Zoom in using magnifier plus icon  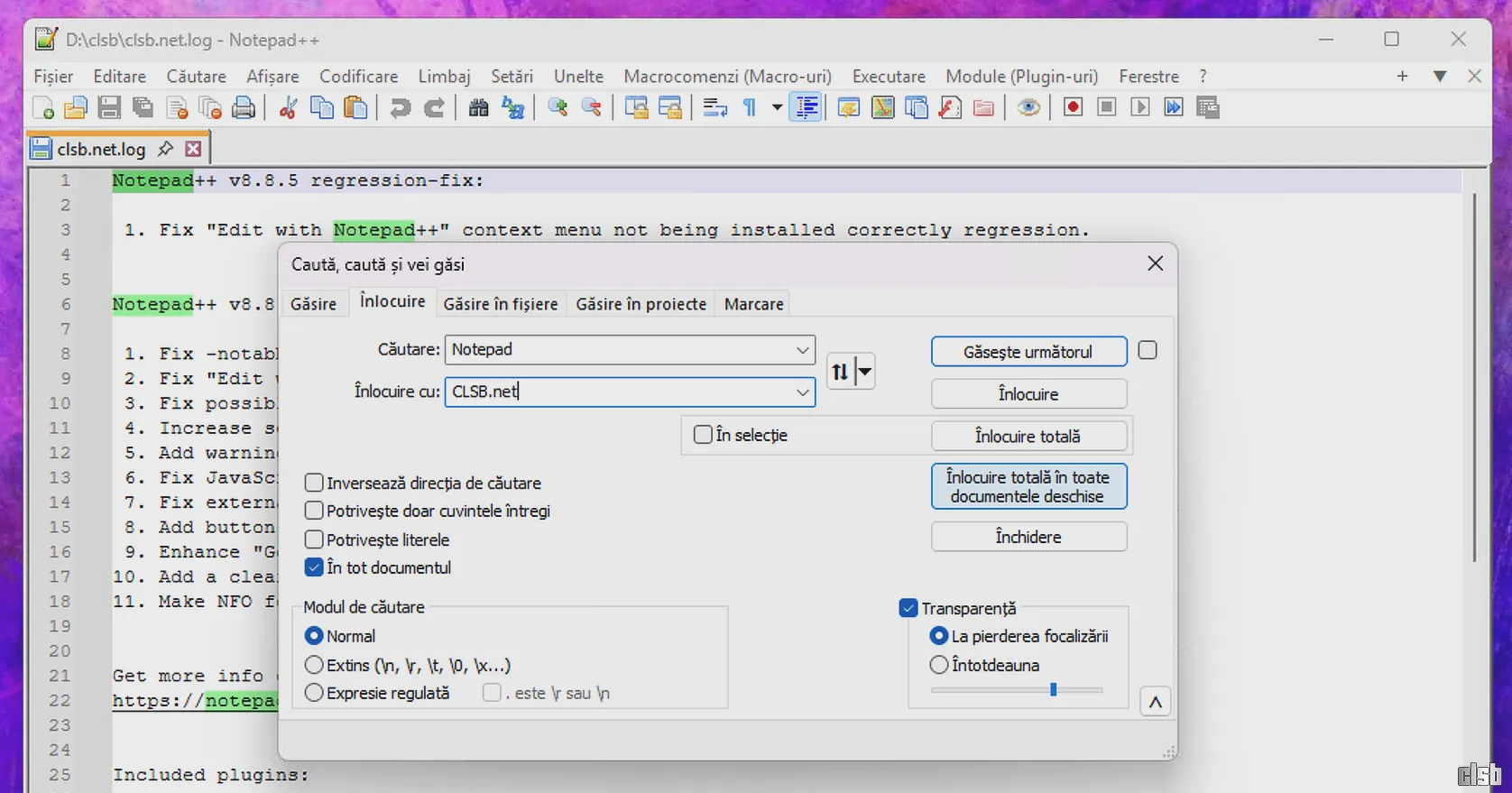point(558,108)
